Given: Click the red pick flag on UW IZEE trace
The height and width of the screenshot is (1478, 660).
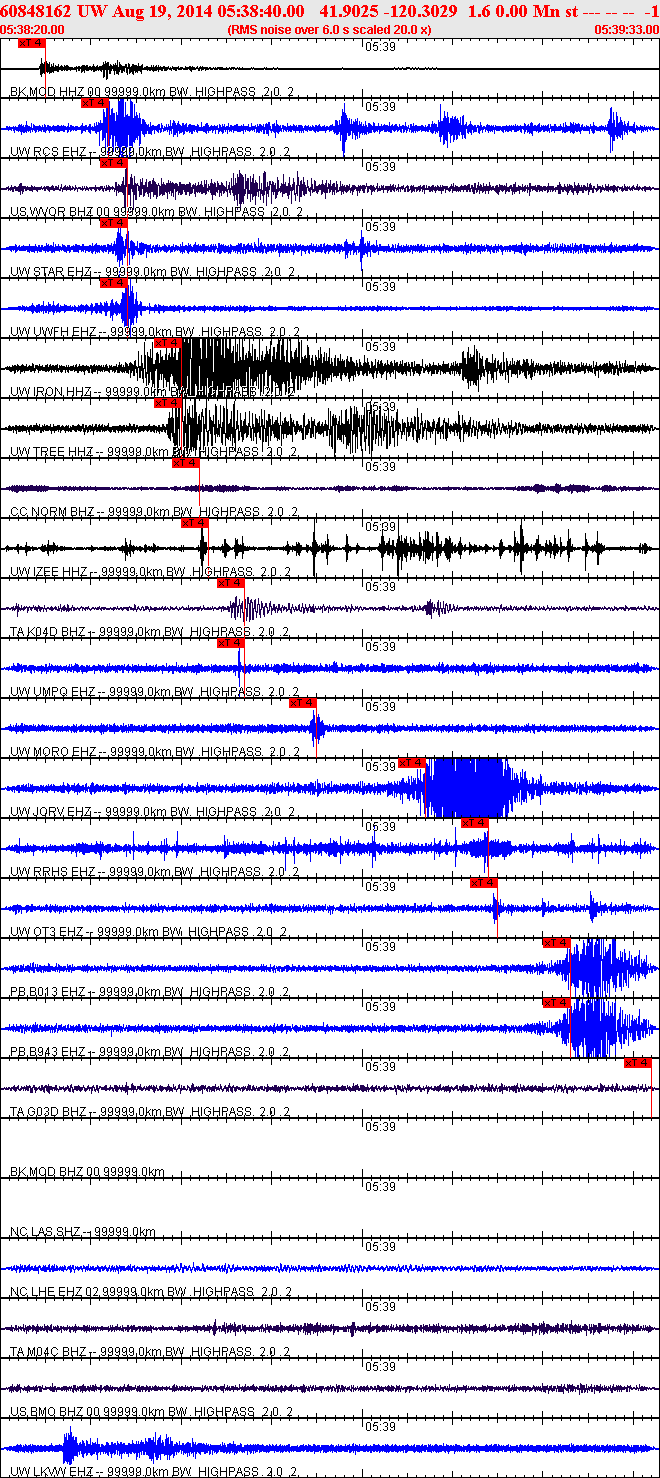Looking at the screenshot, I should tap(195, 523).
